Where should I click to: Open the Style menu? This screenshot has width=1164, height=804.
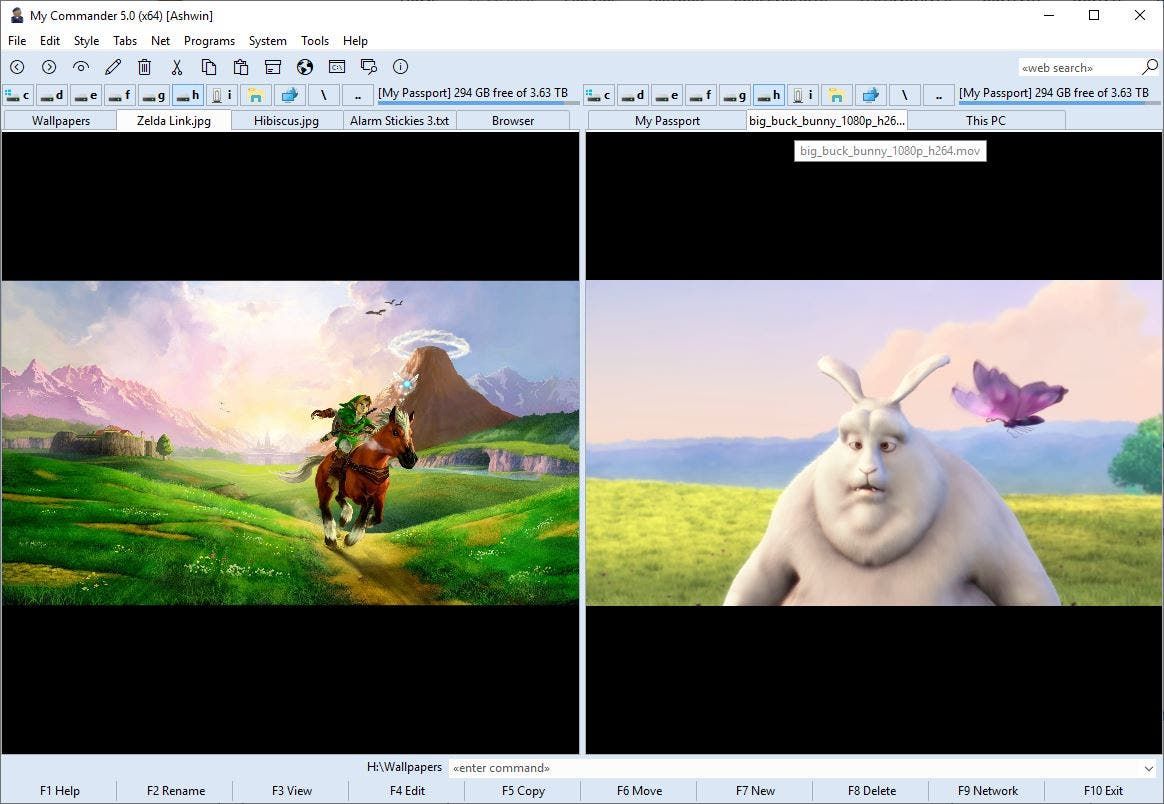86,41
